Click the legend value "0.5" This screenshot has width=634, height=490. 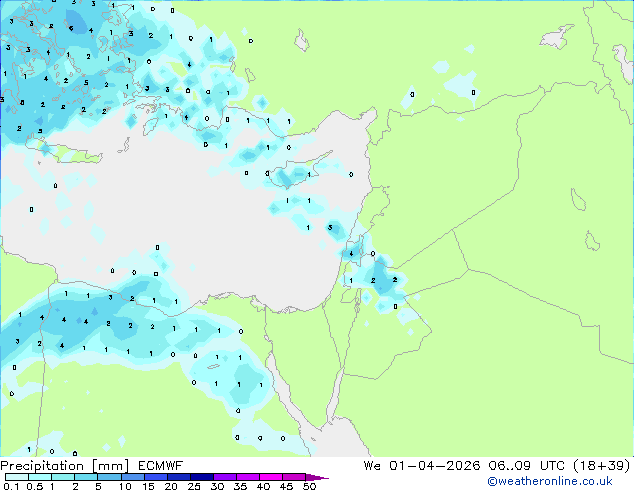[35, 486]
